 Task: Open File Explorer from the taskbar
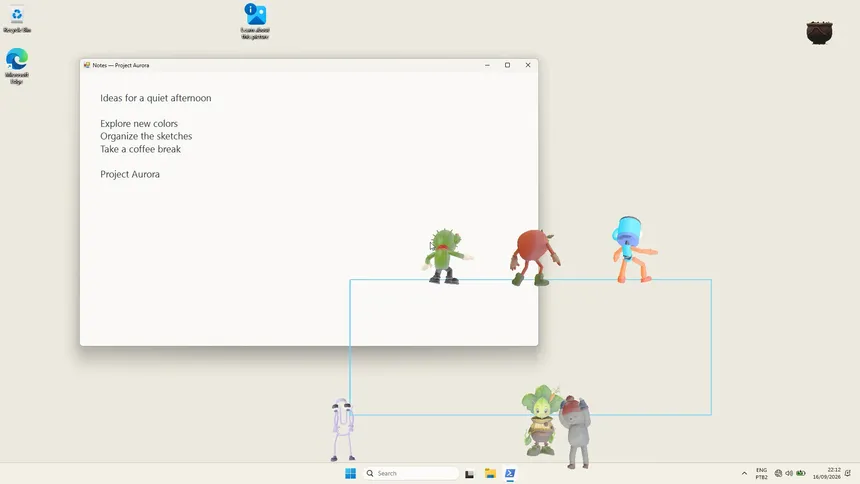[490, 473]
